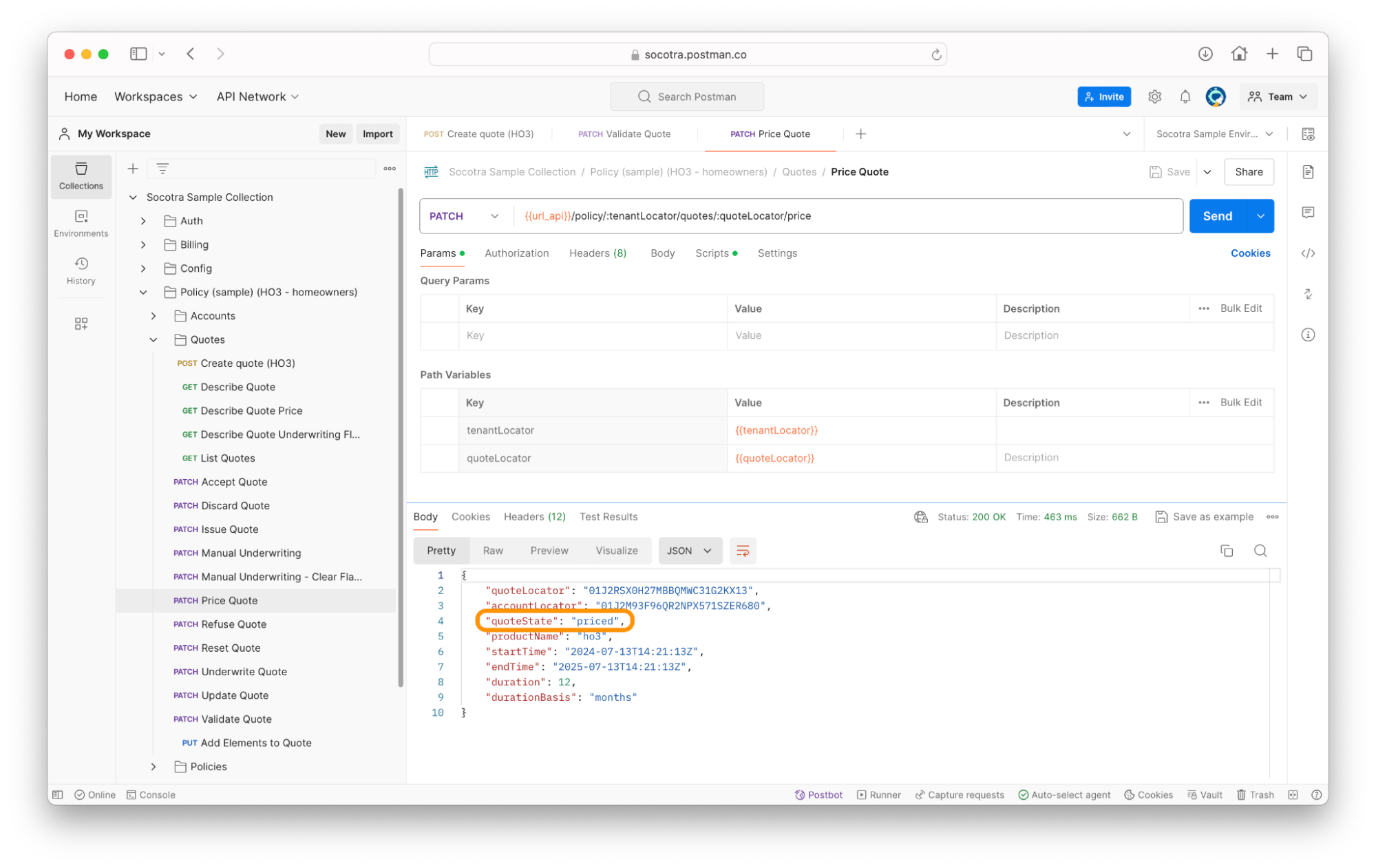Toggle word wrap in response viewer
Viewport: 1376px width, 868px height.
click(742, 551)
